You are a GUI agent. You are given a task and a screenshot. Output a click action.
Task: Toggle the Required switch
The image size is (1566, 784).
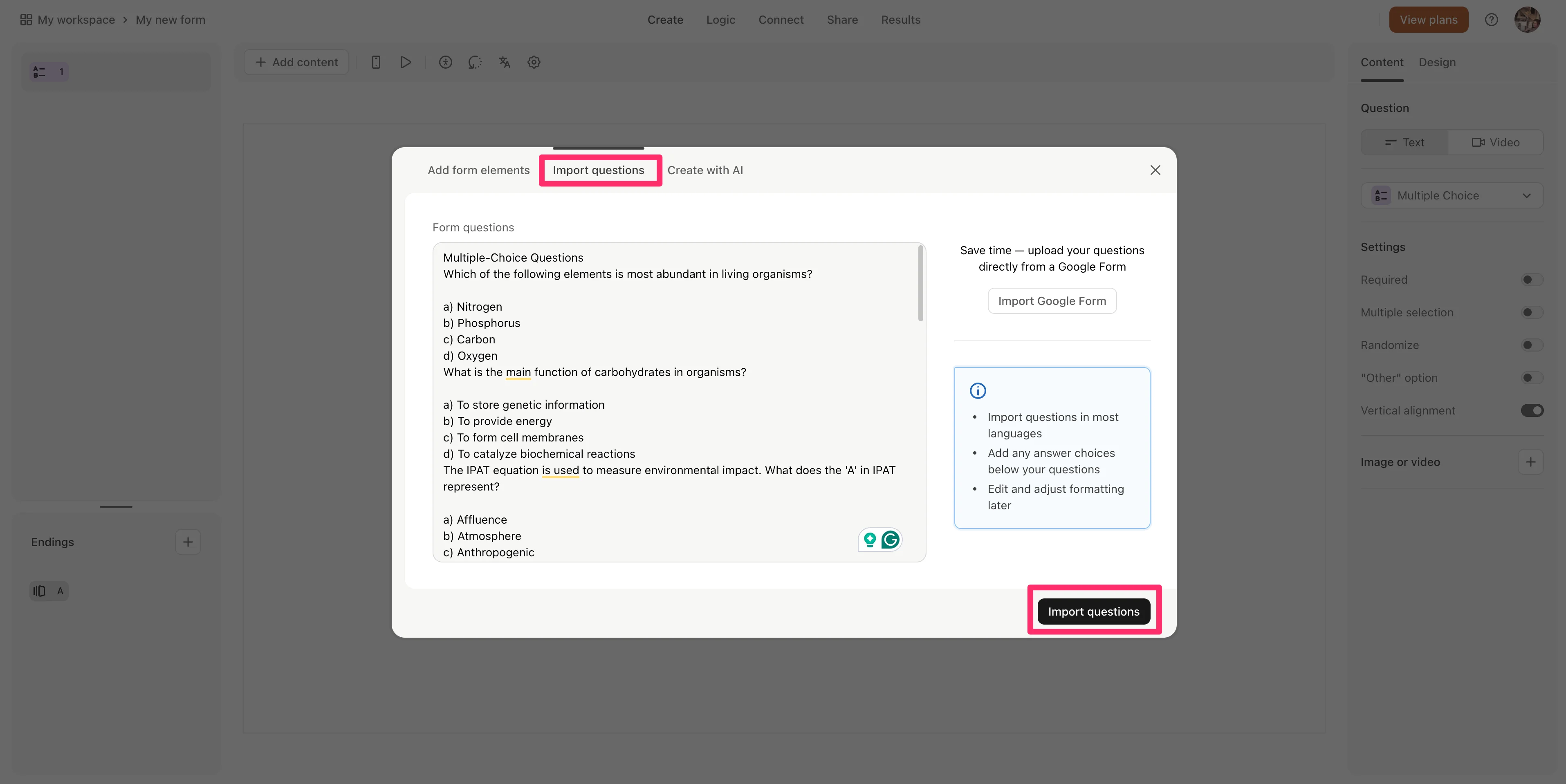(x=1531, y=280)
